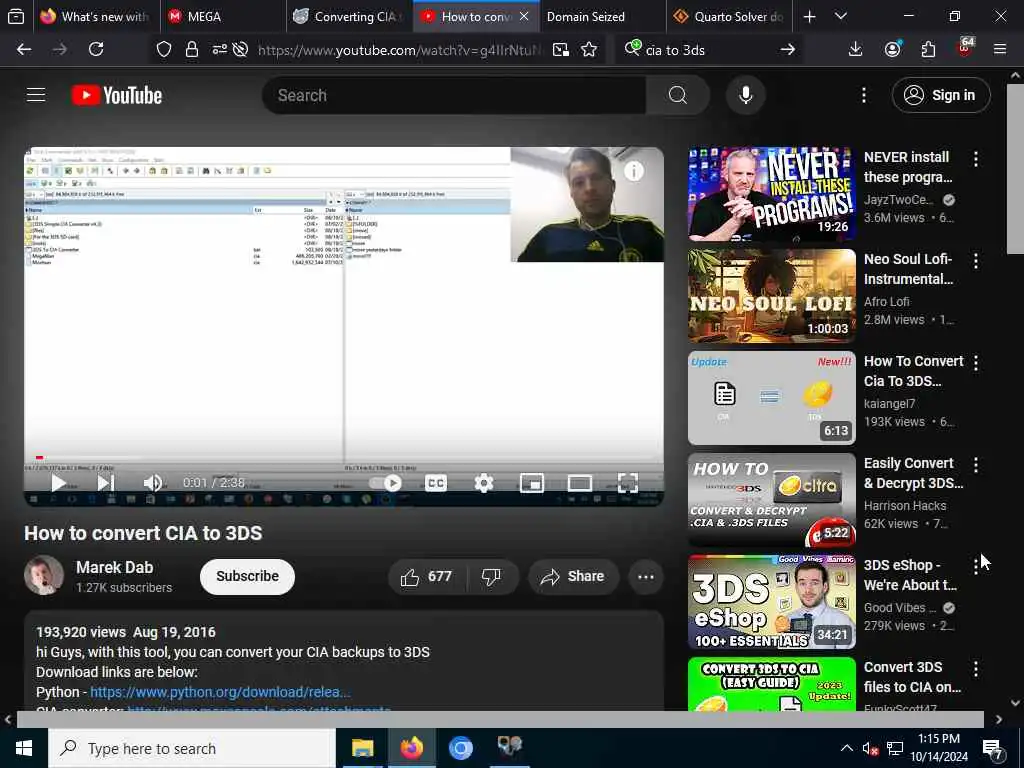Toggle closed captions in the player
This screenshot has width=1024, height=768.
coord(436,483)
